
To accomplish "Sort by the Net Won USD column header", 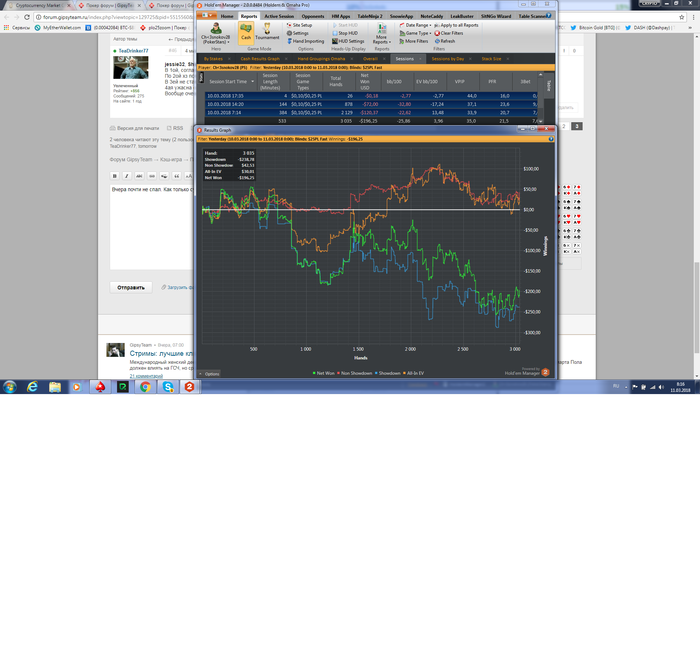I will (x=364, y=82).
